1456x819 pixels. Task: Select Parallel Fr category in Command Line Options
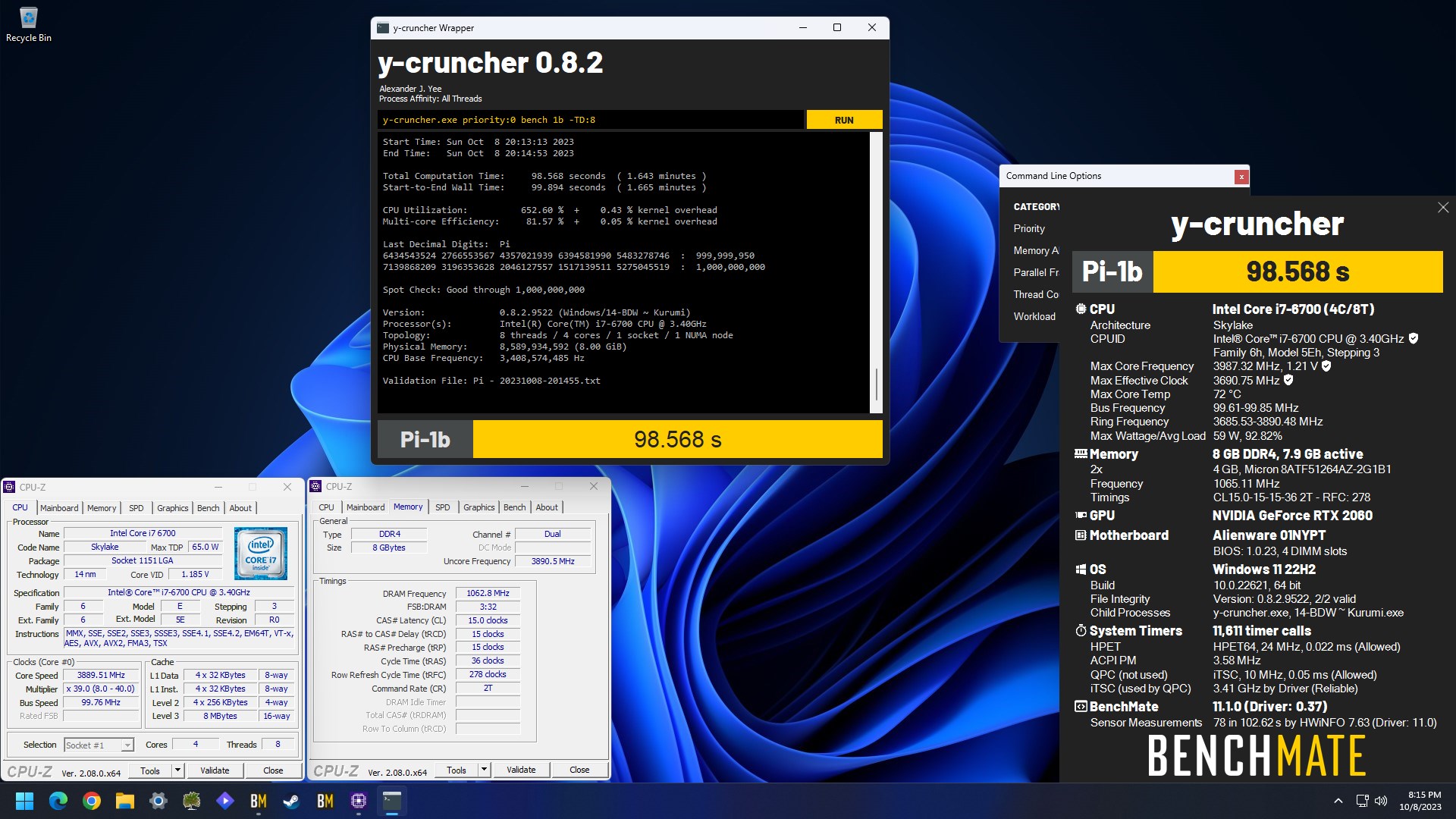pos(1036,273)
